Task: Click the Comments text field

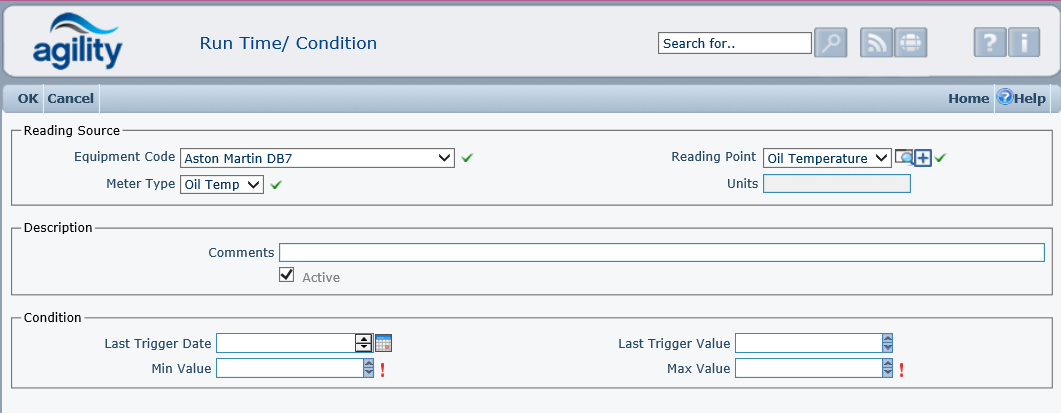Action: (661, 252)
